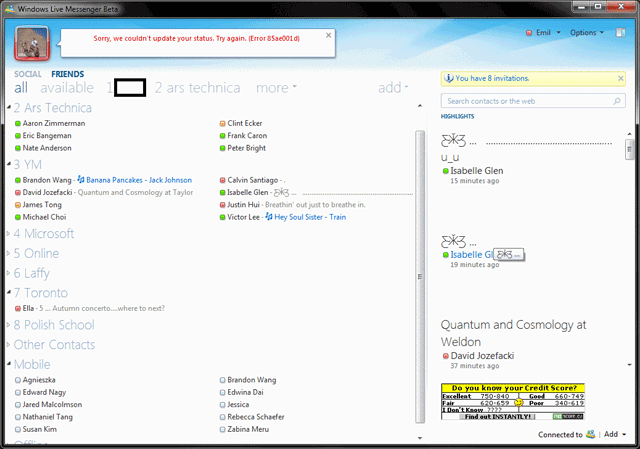Select the '2 ars technica' filter
This screenshot has height=449, width=640.
(x=197, y=88)
